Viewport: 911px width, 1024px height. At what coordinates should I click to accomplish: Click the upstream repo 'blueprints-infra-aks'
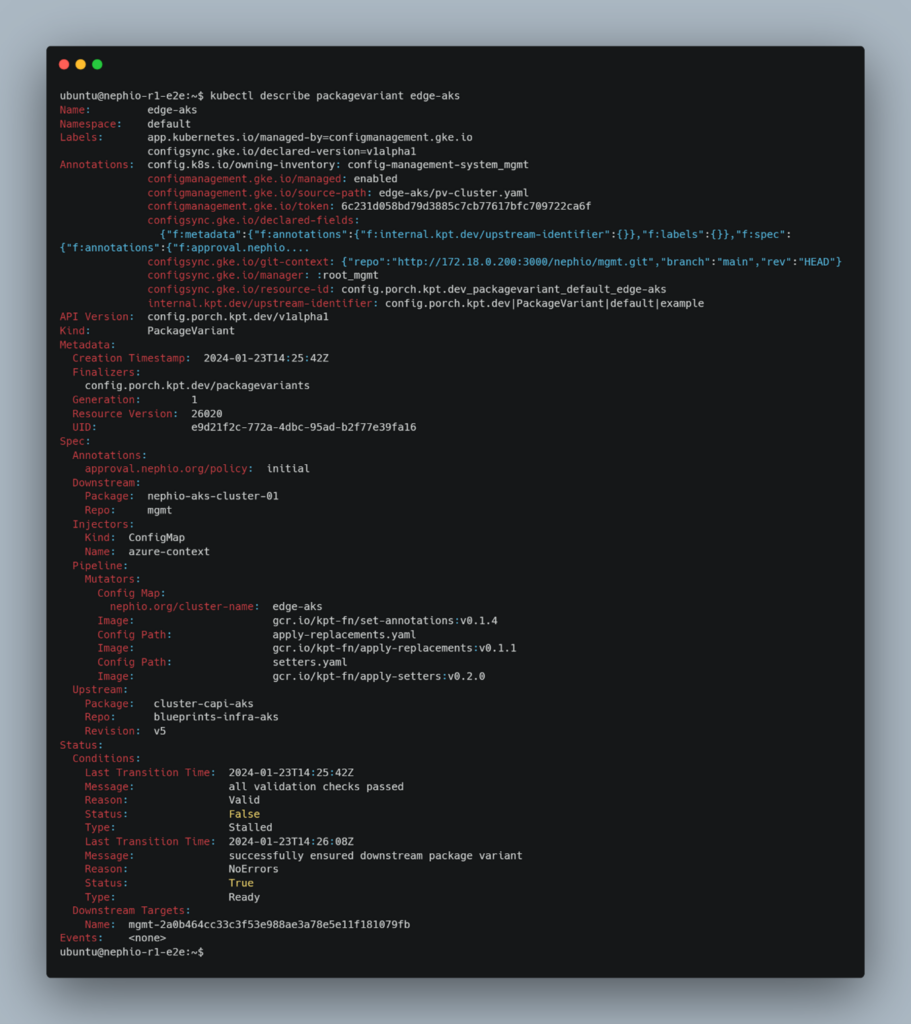click(216, 717)
